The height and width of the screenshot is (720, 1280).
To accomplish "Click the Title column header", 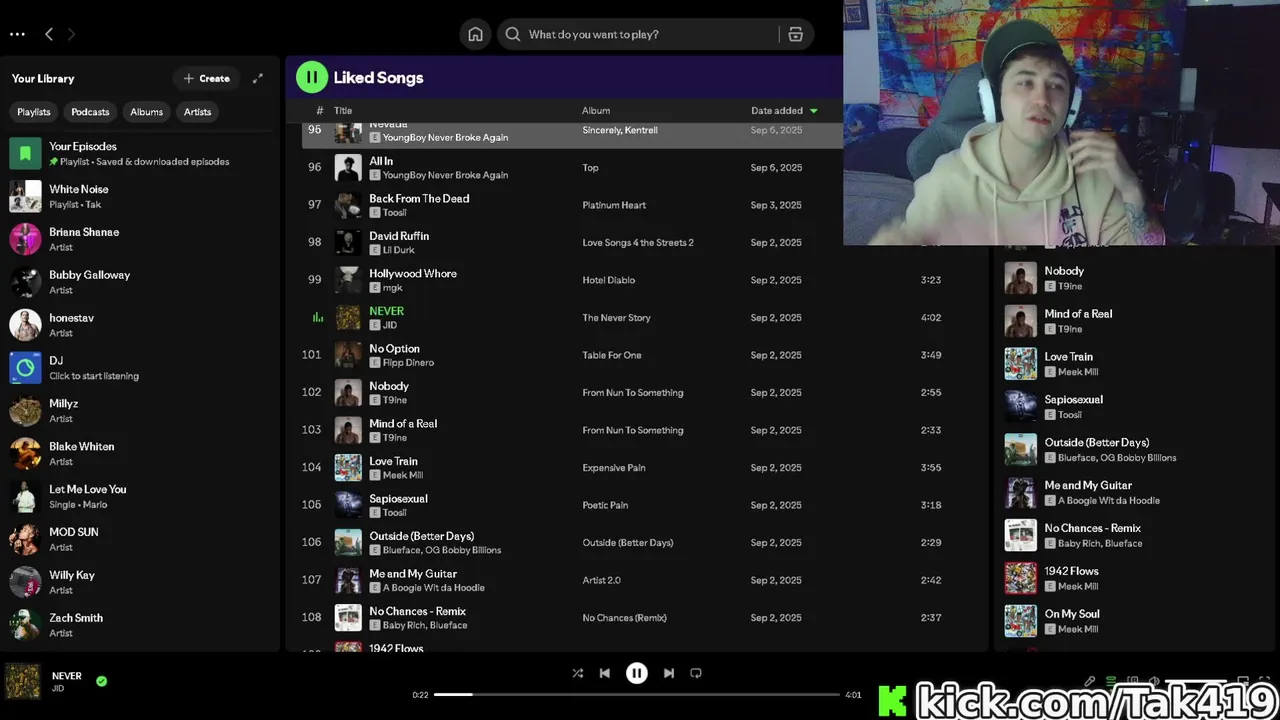I will (343, 111).
